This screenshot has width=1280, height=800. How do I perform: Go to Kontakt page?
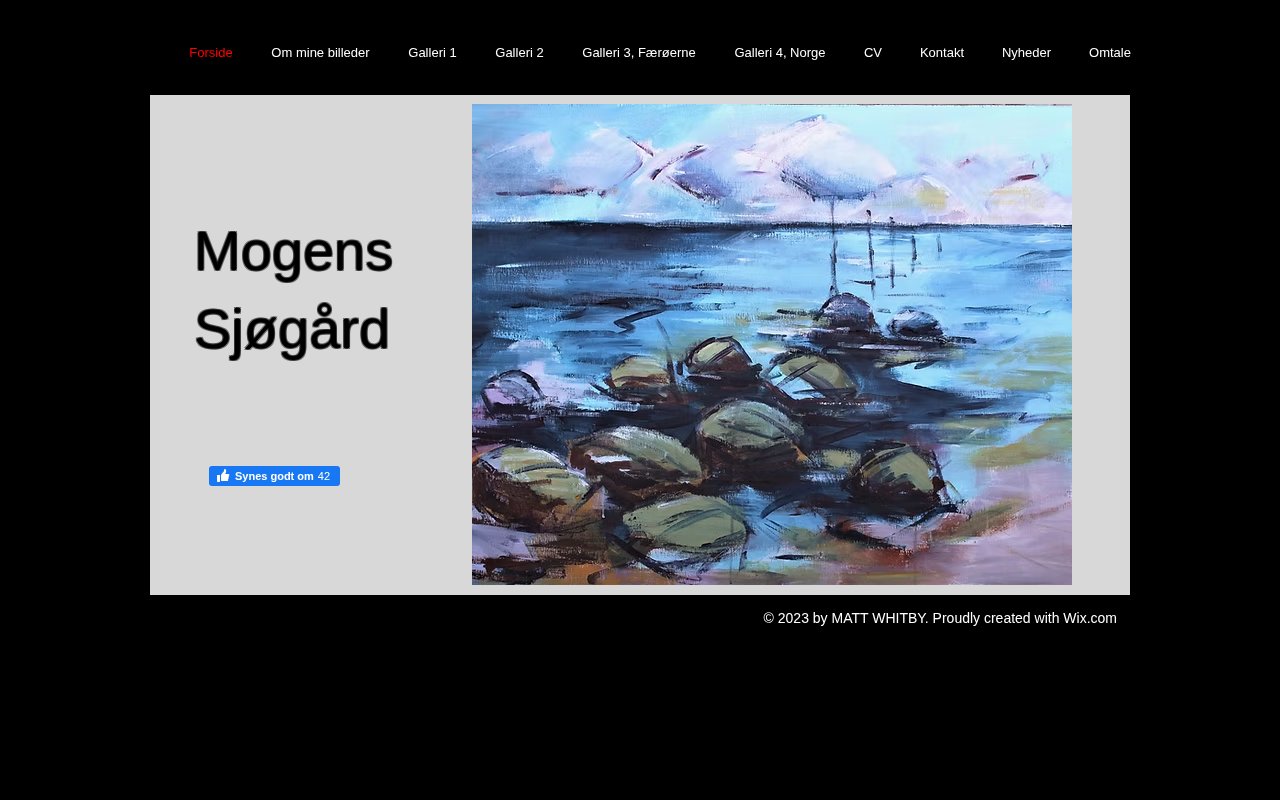click(942, 53)
